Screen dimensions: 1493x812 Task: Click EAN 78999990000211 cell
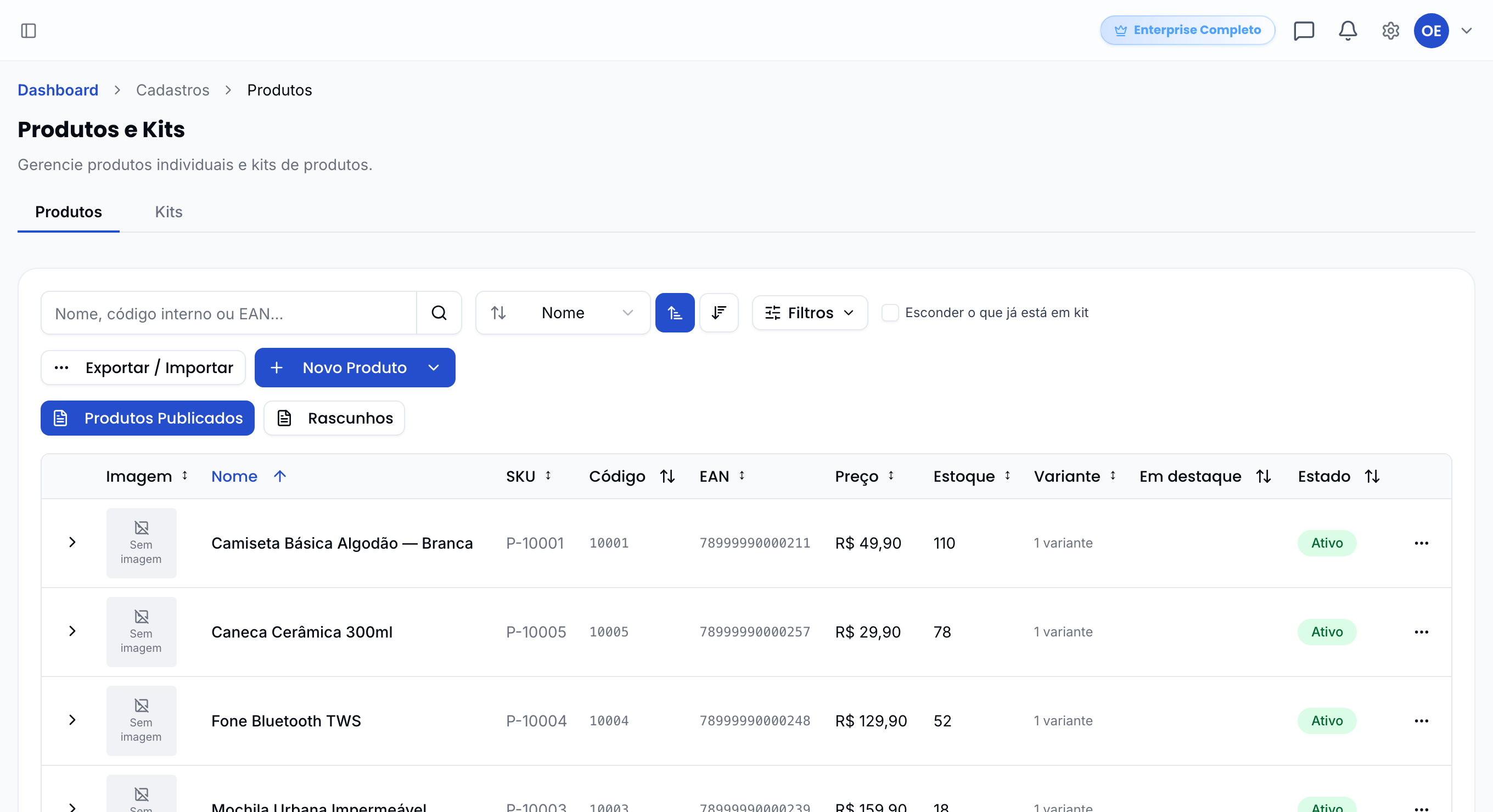(755, 543)
